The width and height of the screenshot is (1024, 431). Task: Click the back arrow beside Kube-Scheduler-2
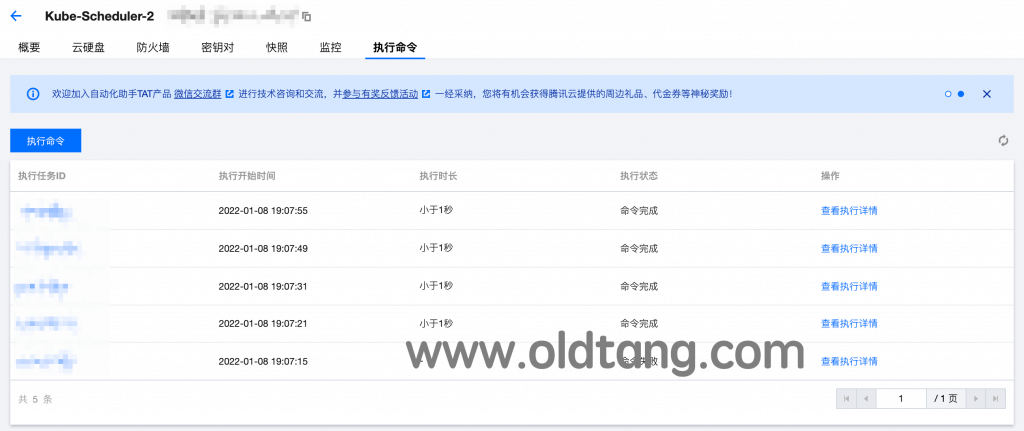click(x=16, y=16)
